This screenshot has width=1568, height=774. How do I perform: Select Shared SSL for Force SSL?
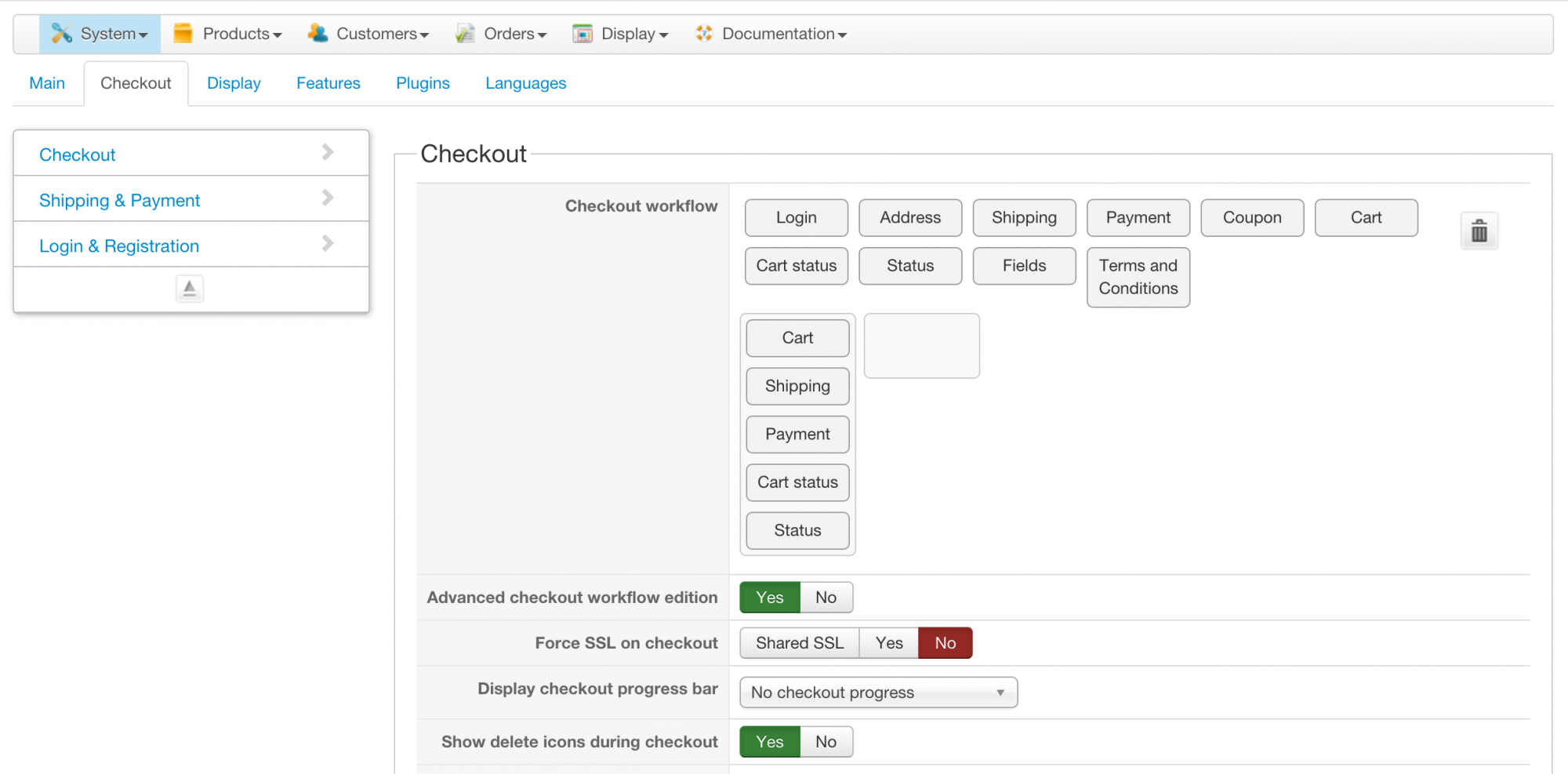(x=800, y=643)
